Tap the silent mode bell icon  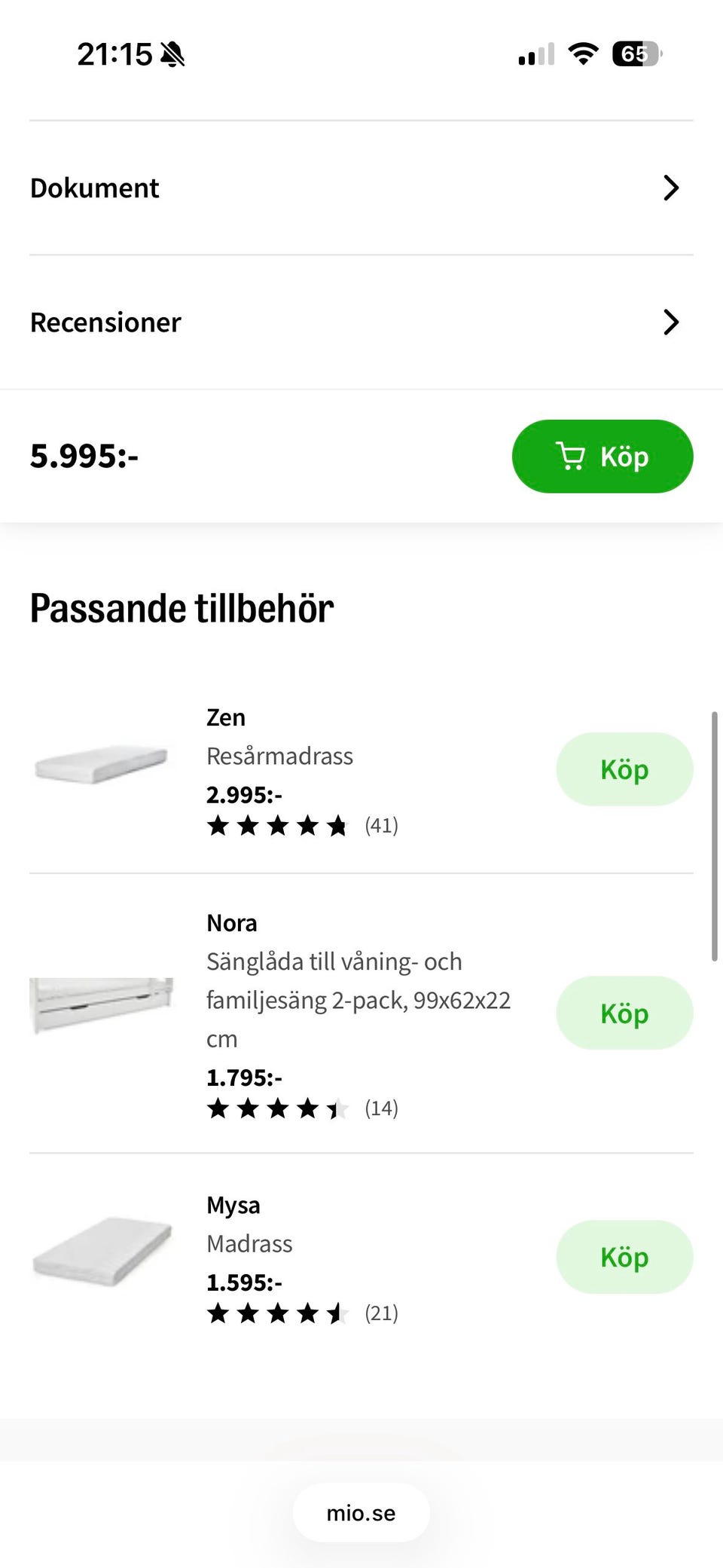tap(173, 54)
